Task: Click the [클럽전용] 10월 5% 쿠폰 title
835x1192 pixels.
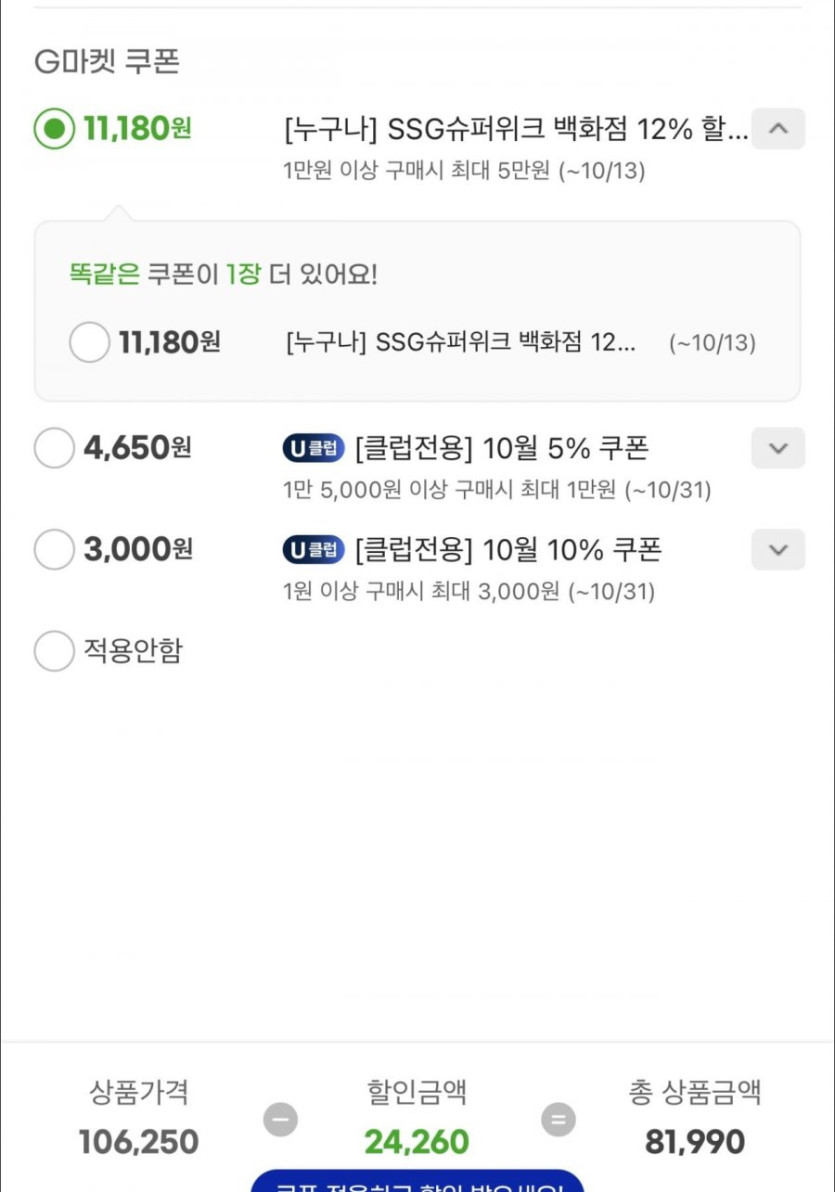Action: [502, 449]
